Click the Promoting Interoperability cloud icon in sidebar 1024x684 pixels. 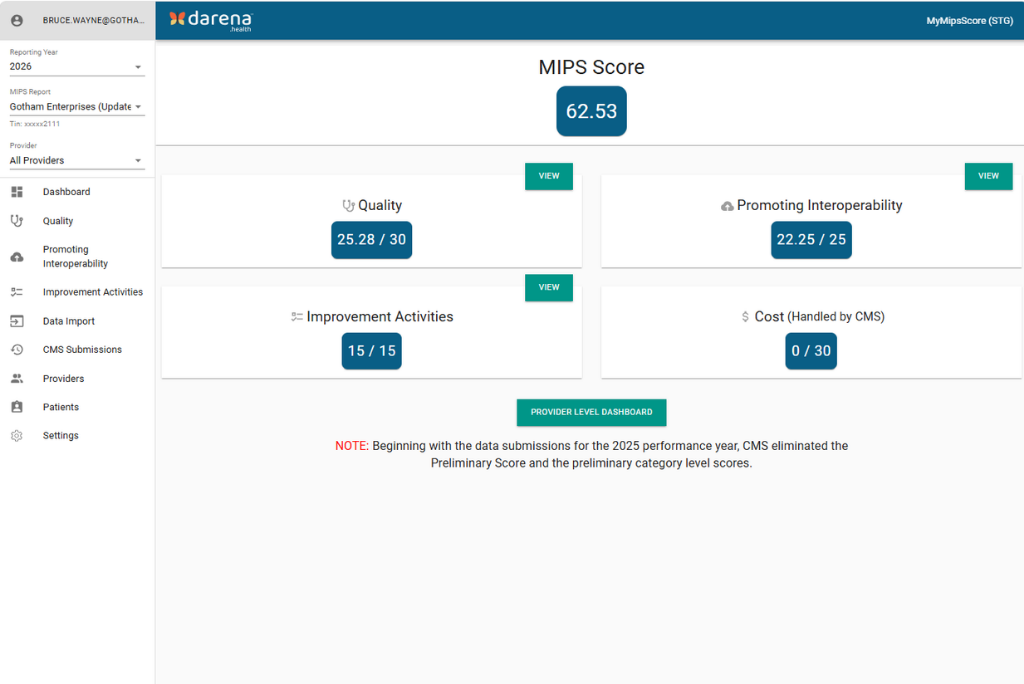17,257
